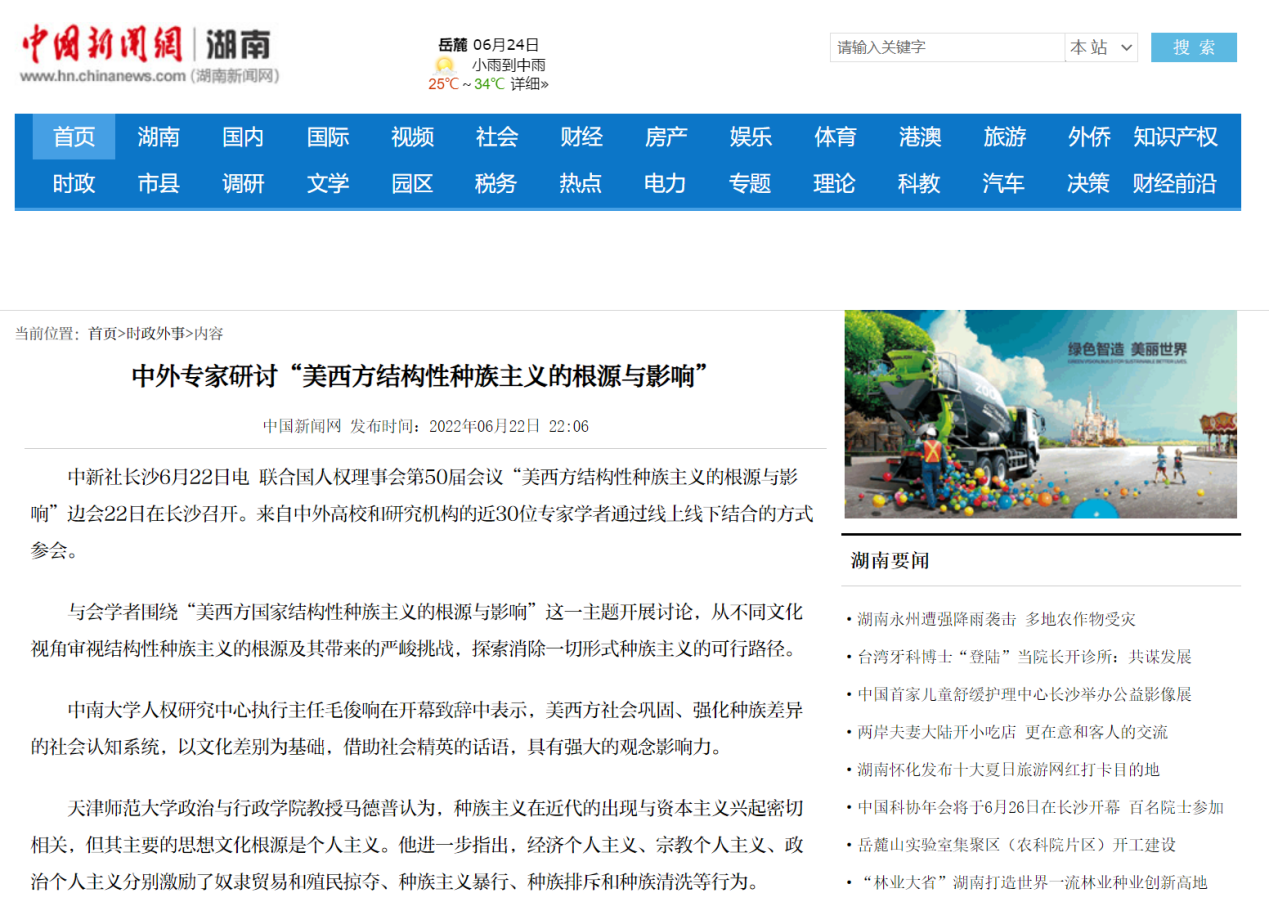The image size is (1269, 911).
Task: Open the 湖南永州遭强降雨袭击 news headline
Action: pos(996,619)
